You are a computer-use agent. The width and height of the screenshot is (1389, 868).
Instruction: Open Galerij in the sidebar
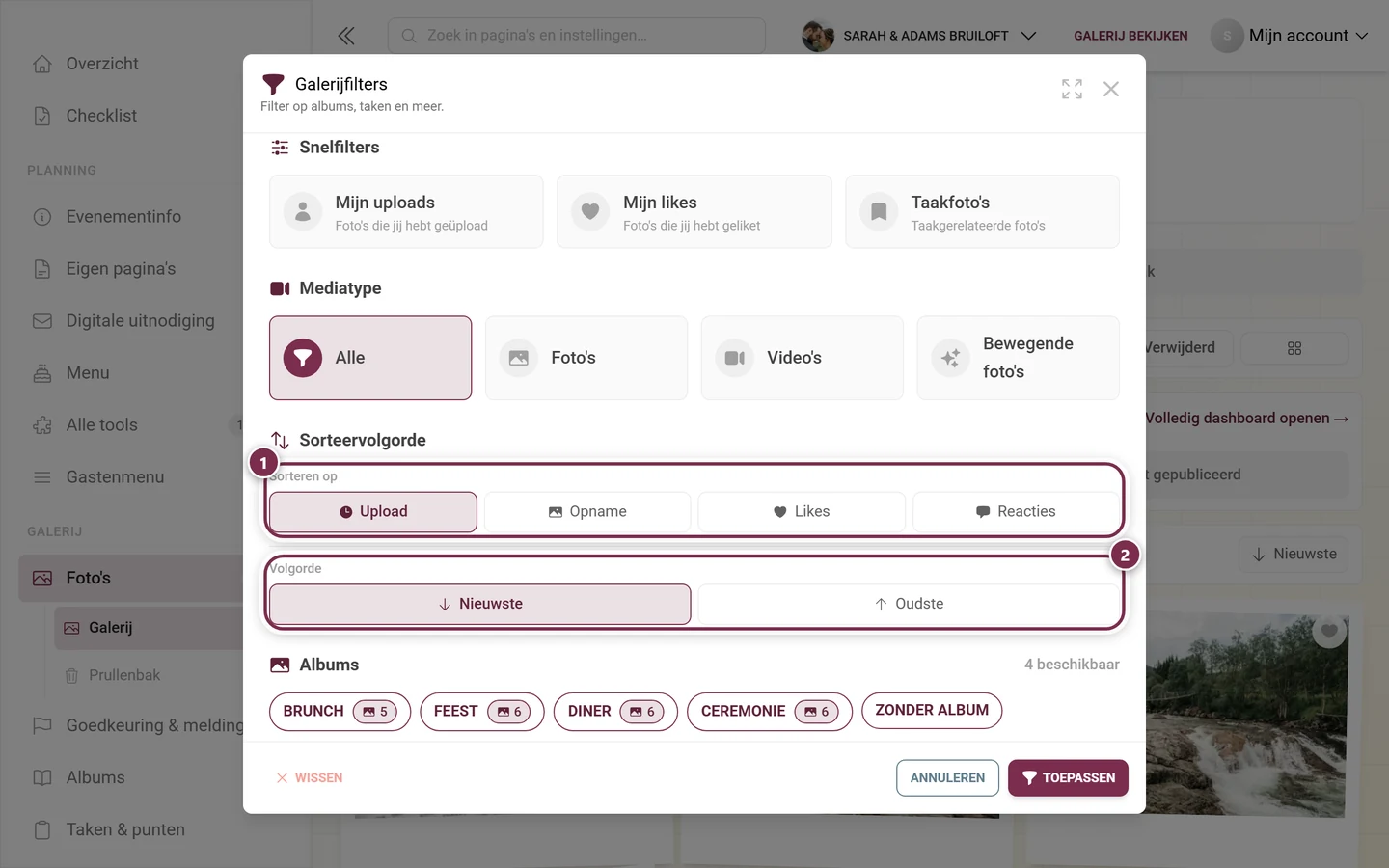click(150, 628)
